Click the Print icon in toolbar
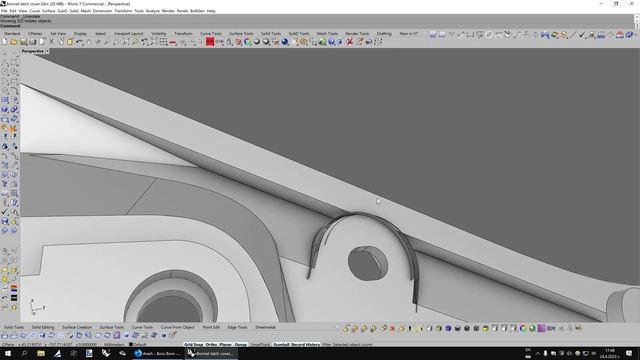The width and height of the screenshot is (640, 360). pyautogui.click(x=33, y=42)
